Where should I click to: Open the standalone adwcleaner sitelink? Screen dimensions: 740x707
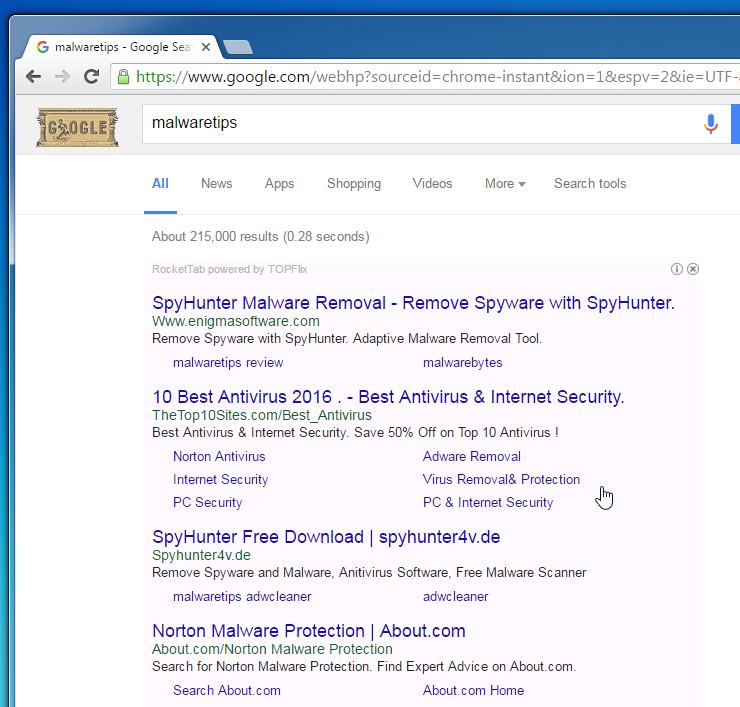click(455, 597)
